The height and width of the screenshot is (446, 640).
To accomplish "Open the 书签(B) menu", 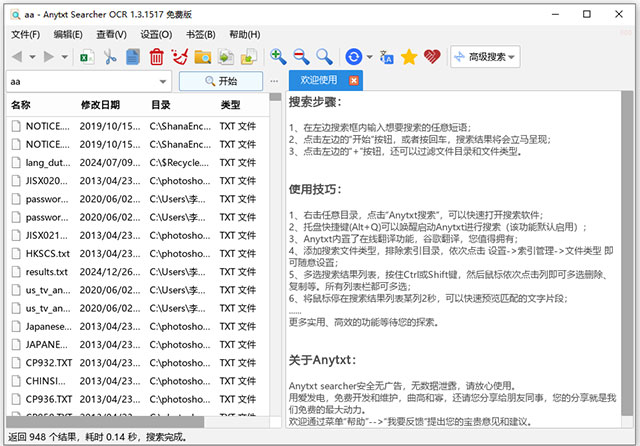I will point(200,35).
